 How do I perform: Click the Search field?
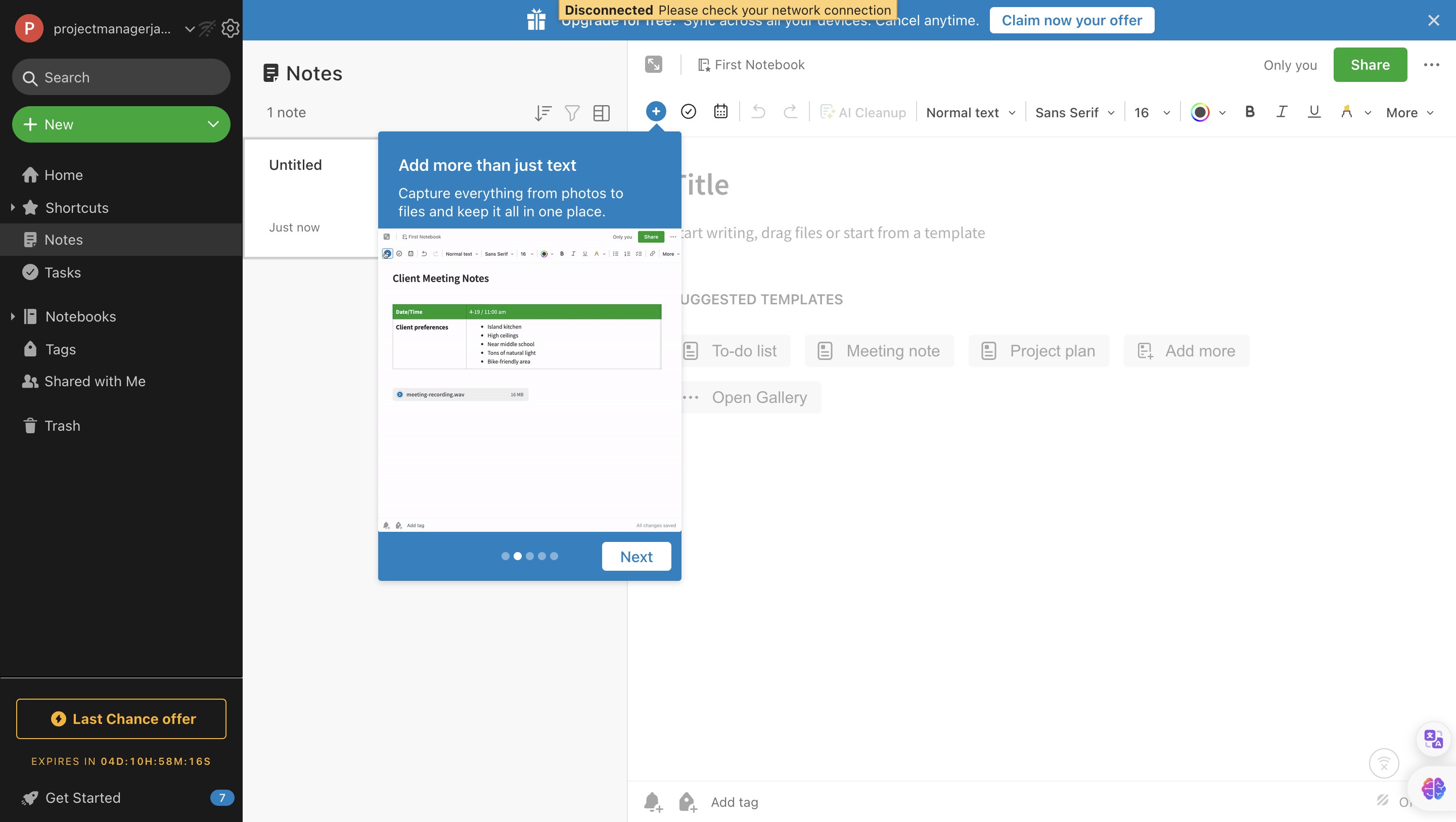121,77
